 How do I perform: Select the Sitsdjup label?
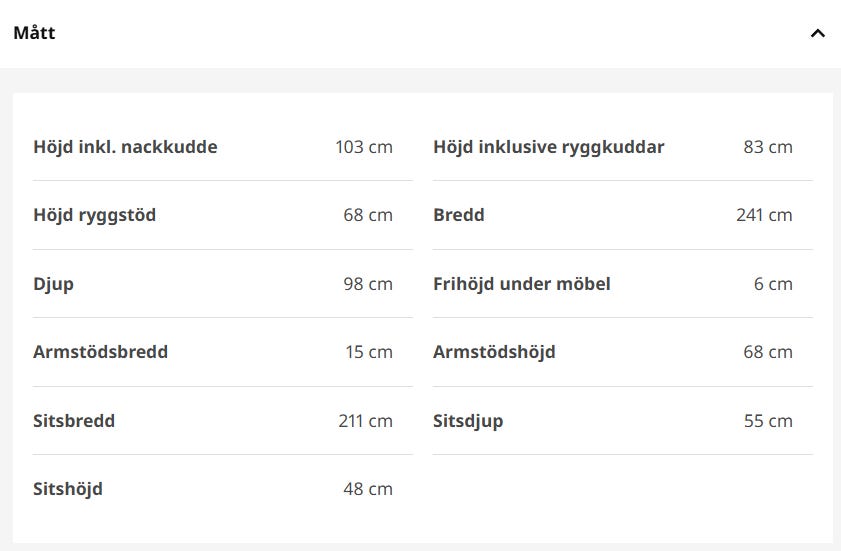coord(468,421)
